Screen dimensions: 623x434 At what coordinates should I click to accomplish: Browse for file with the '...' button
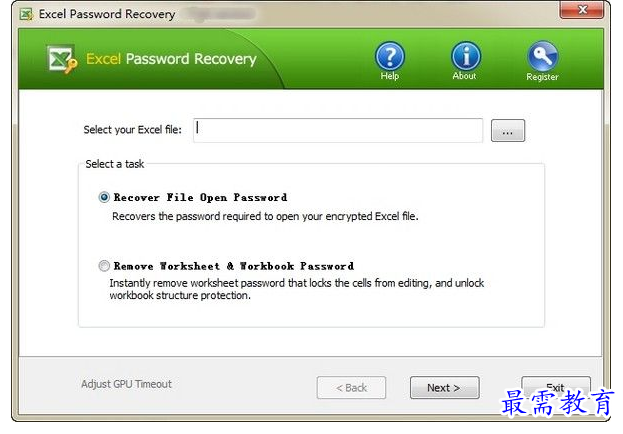(508, 130)
